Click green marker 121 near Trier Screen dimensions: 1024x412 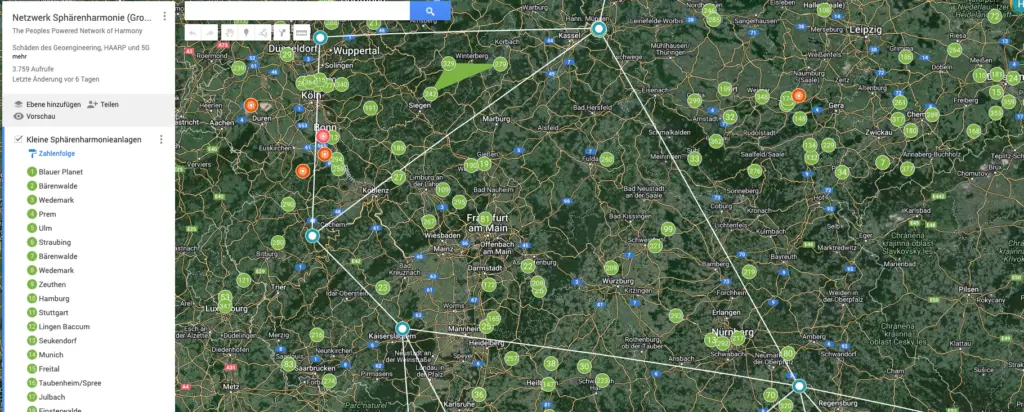[244, 280]
